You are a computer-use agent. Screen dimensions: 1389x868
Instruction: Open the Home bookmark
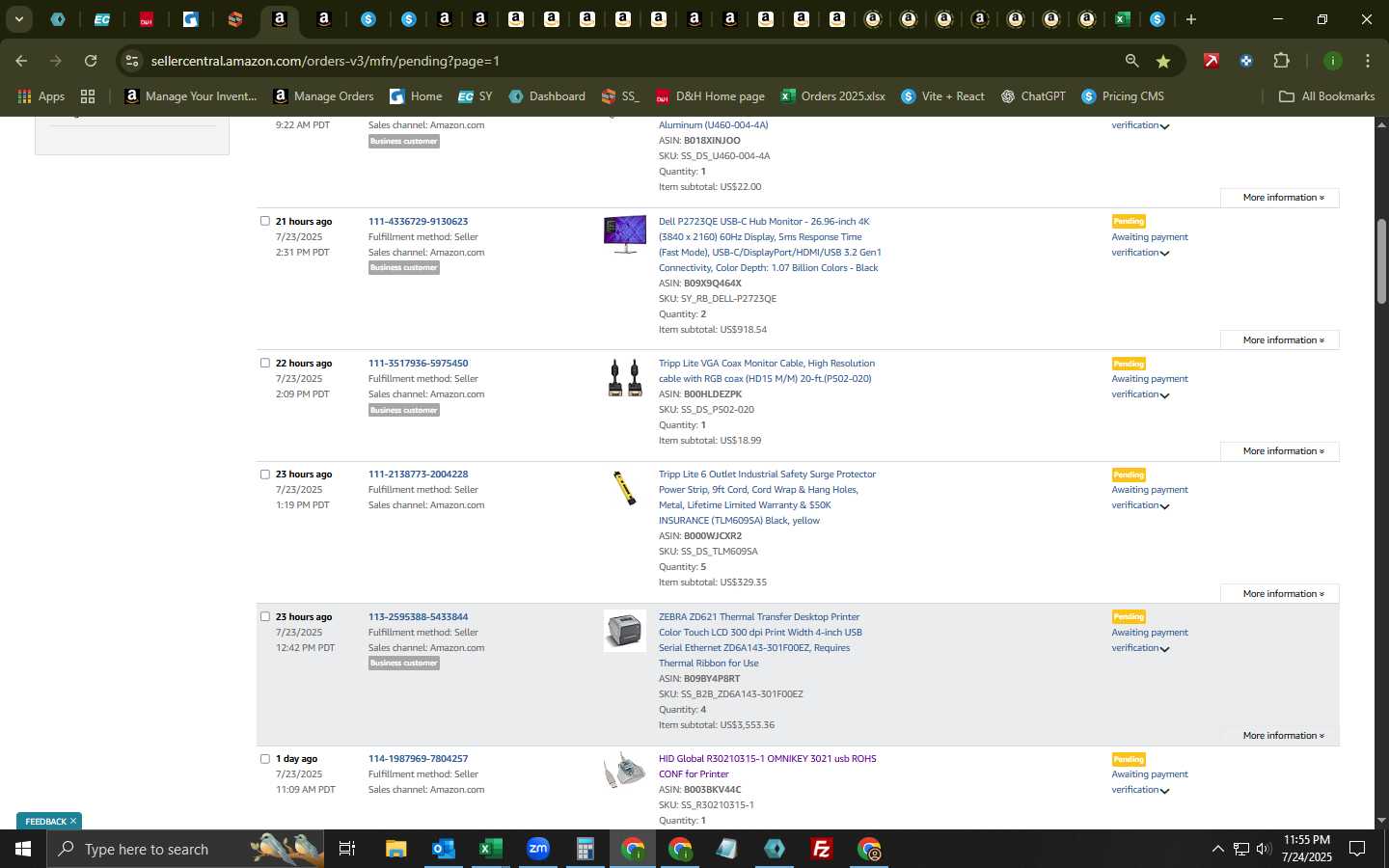(x=416, y=96)
